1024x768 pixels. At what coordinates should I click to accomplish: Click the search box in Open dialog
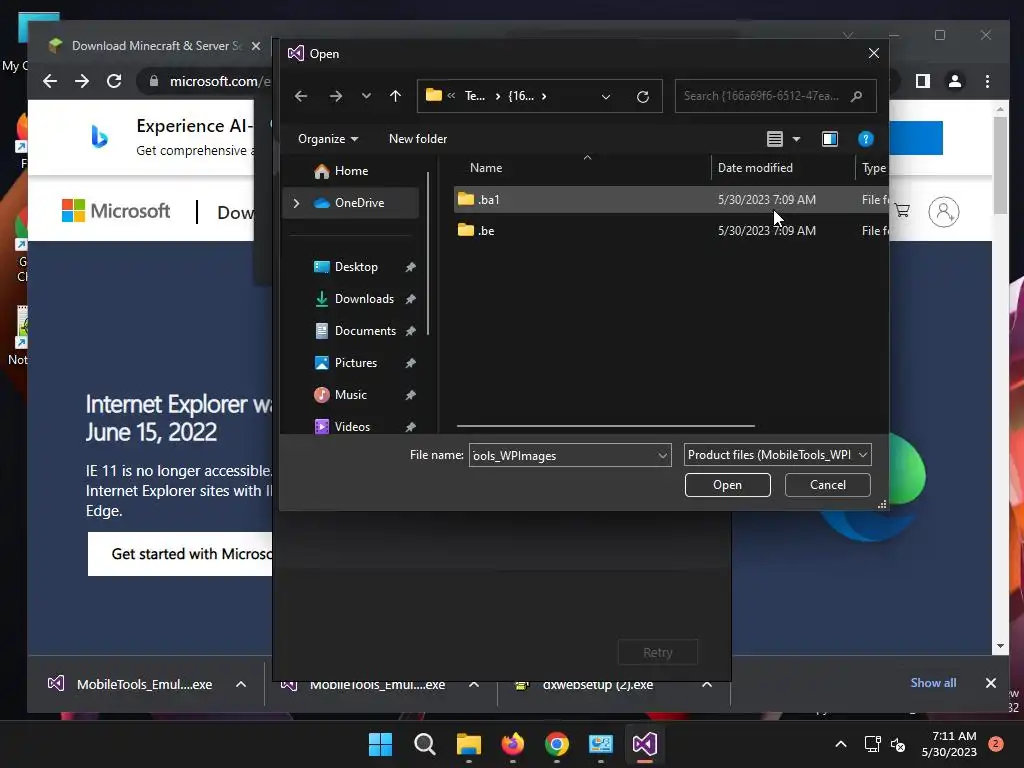point(775,96)
